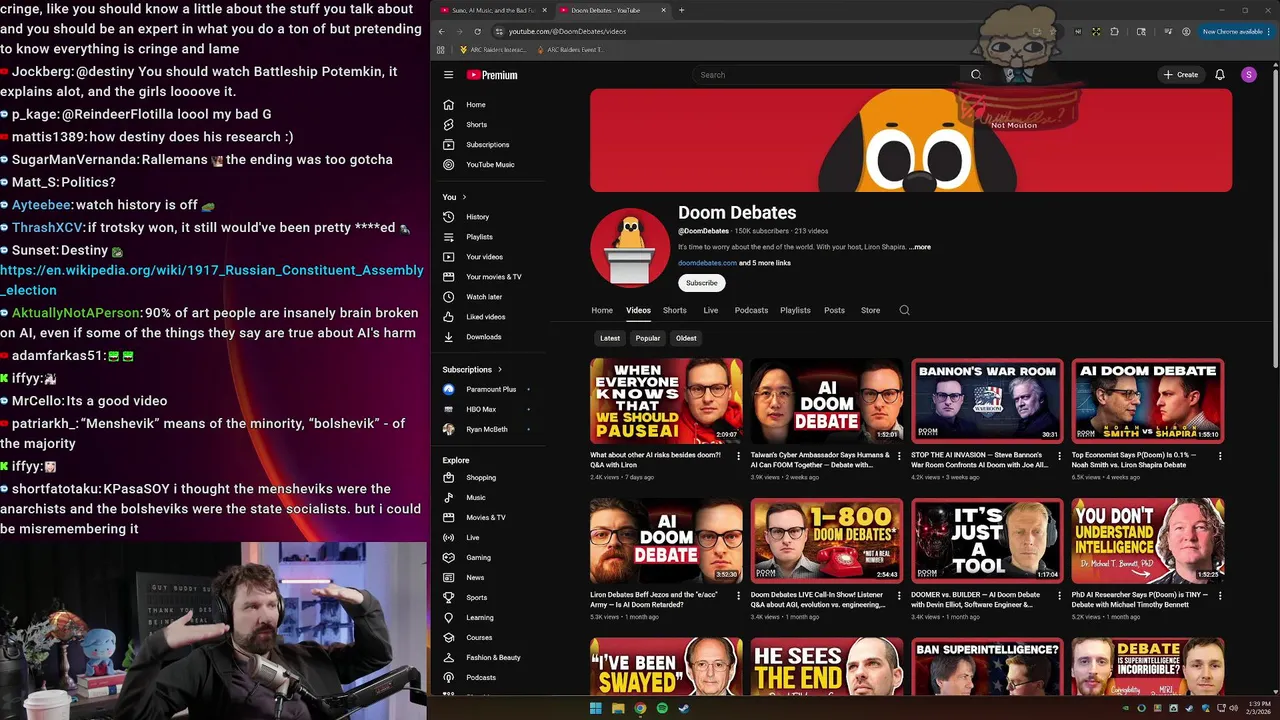Subscribe to Doom Debates channel
The height and width of the screenshot is (720, 1280).
(x=702, y=283)
